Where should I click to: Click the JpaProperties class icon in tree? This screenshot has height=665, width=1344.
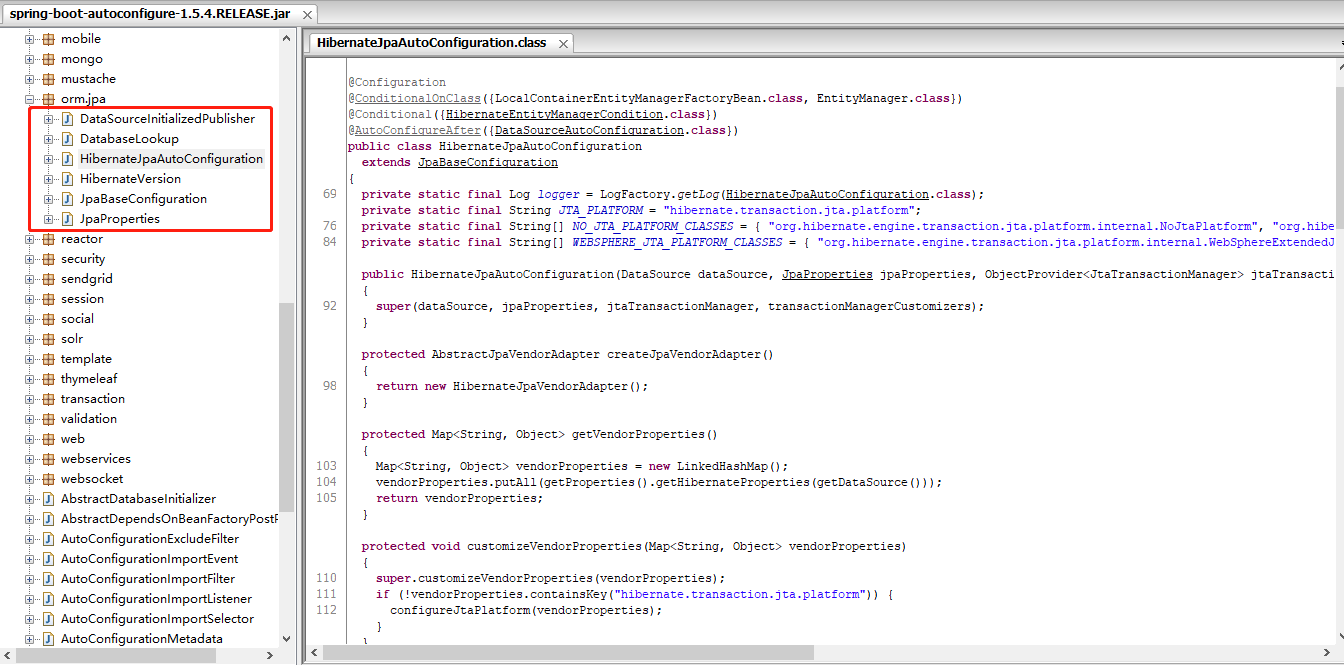pyautogui.click(x=68, y=219)
